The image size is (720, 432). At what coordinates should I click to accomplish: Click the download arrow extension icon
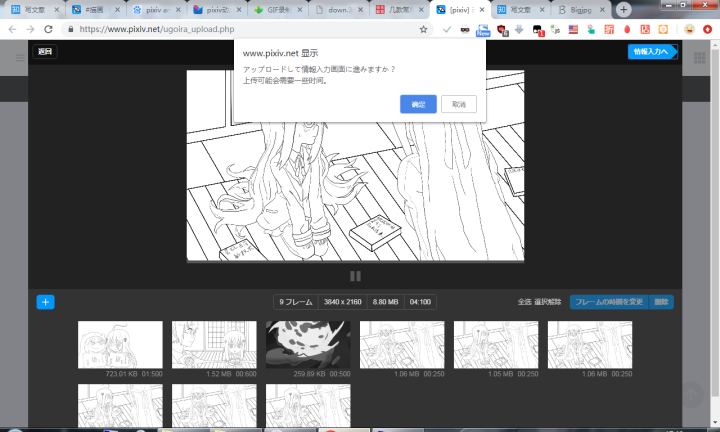(519, 29)
